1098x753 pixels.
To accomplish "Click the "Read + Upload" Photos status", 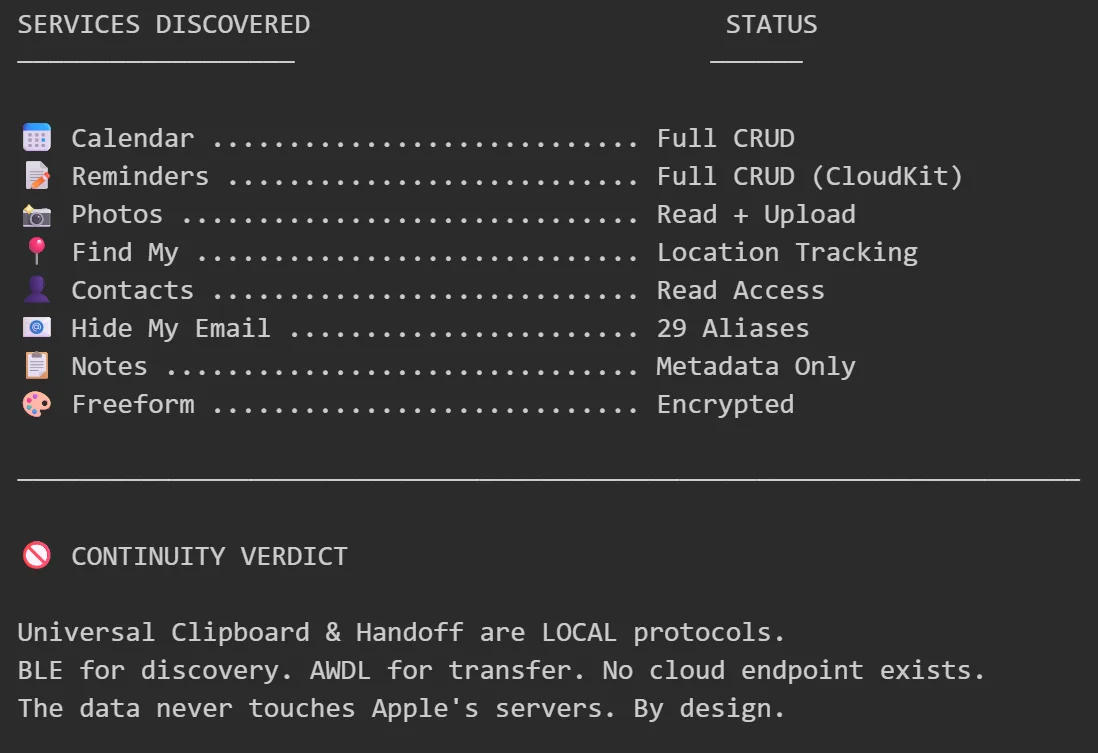I will [756, 215].
